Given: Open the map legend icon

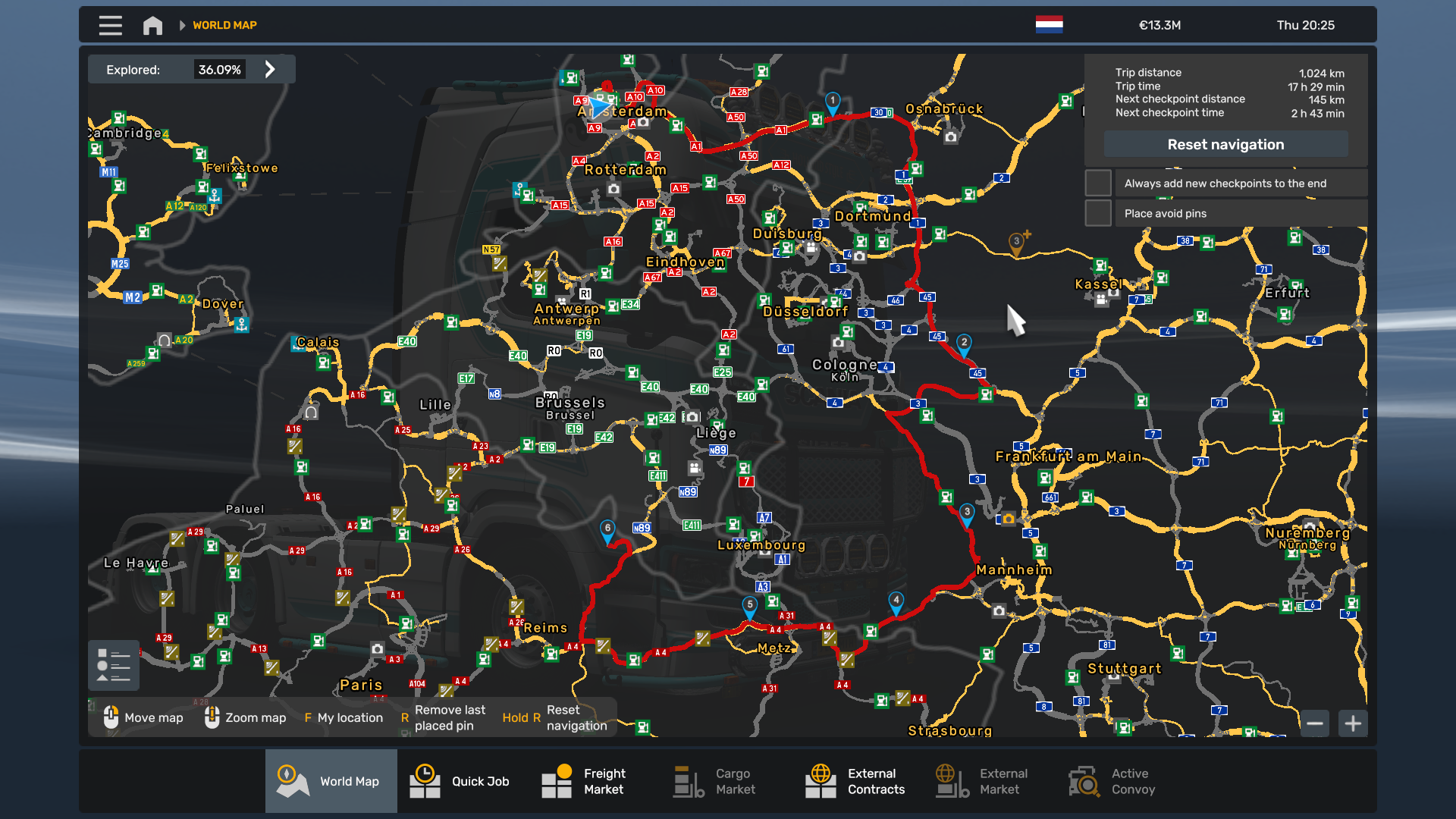Looking at the screenshot, I should tap(114, 665).
